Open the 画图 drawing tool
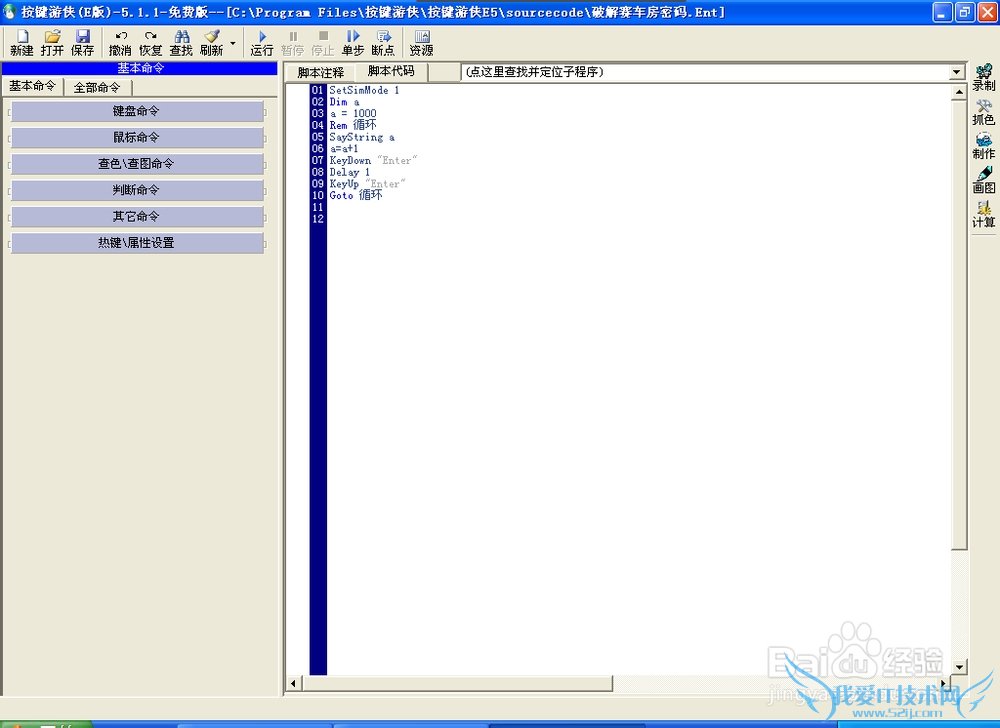Screen dimensions: 1000x728 (x=984, y=180)
